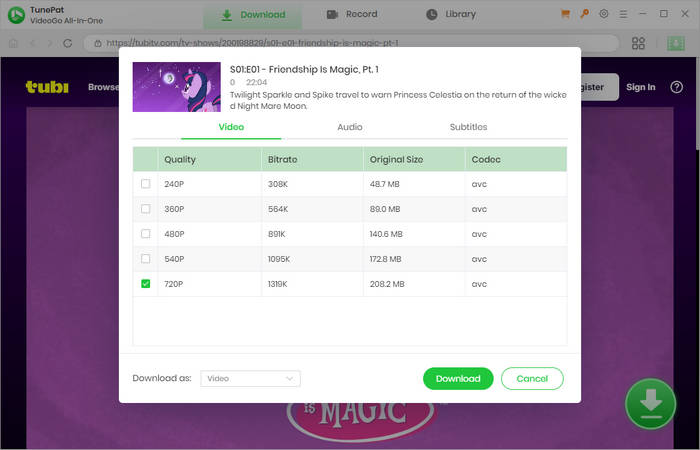Switch to the Video tab
This screenshot has height=450, width=700.
(x=231, y=127)
